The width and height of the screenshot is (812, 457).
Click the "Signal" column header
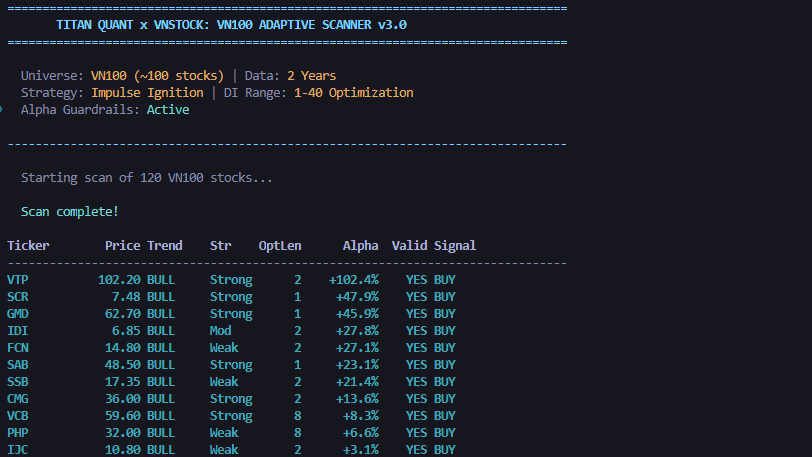coord(455,246)
